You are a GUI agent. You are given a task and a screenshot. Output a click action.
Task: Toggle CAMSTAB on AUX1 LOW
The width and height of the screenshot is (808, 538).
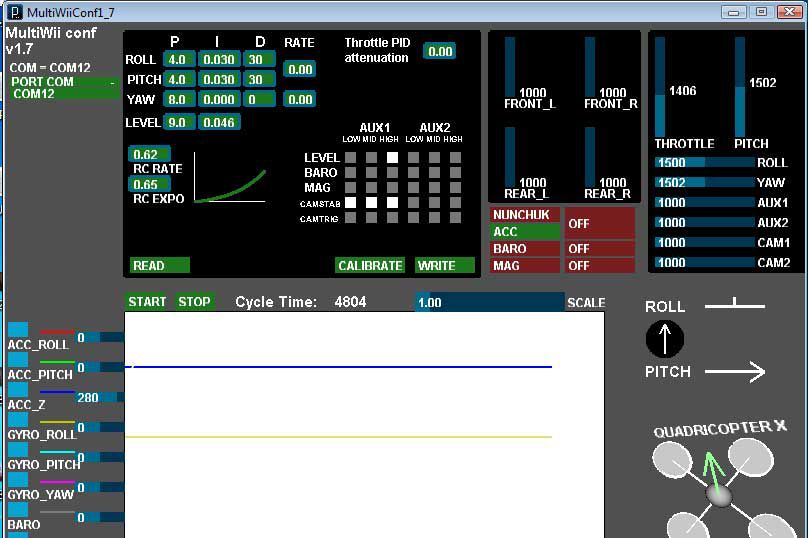(350, 203)
